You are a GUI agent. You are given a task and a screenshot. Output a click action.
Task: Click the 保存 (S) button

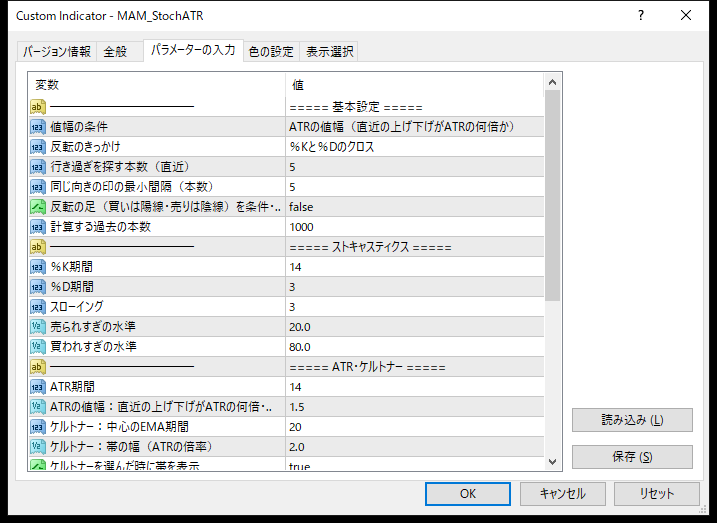(632, 457)
